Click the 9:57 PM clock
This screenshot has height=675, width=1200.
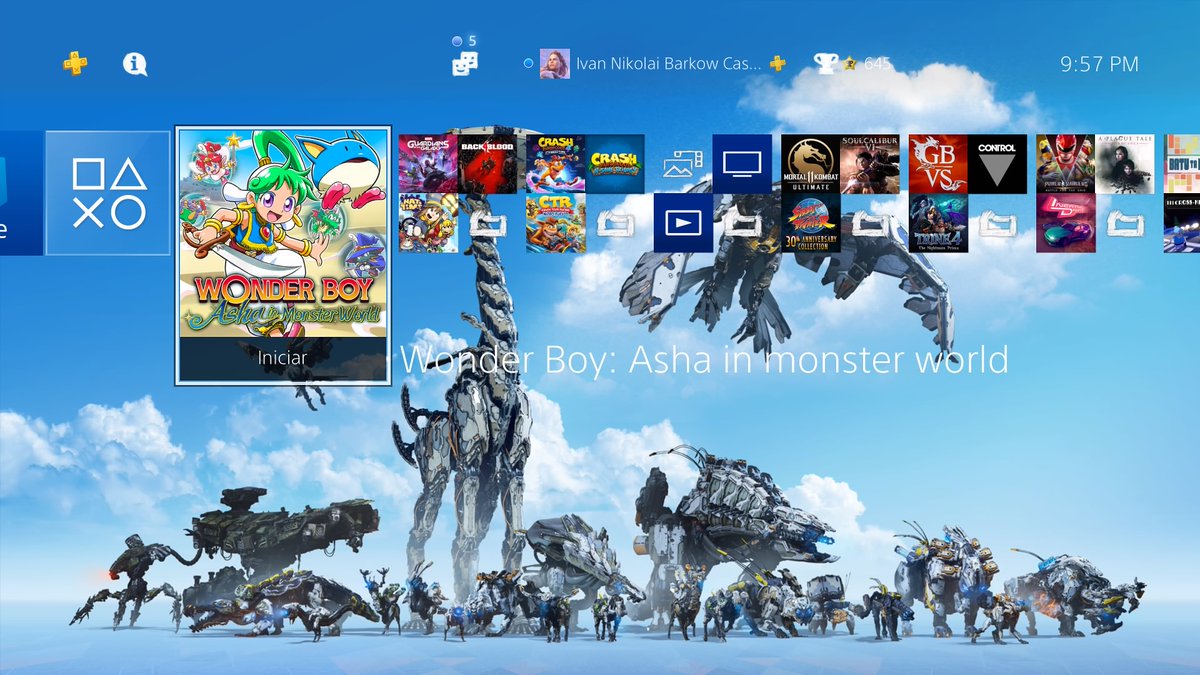point(1099,64)
